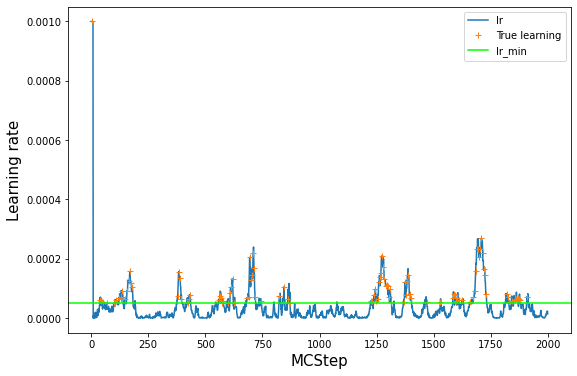577x376 pixels.
Task: Click the 0.0010 y-axis tick label
Action: click(x=44, y=22)
